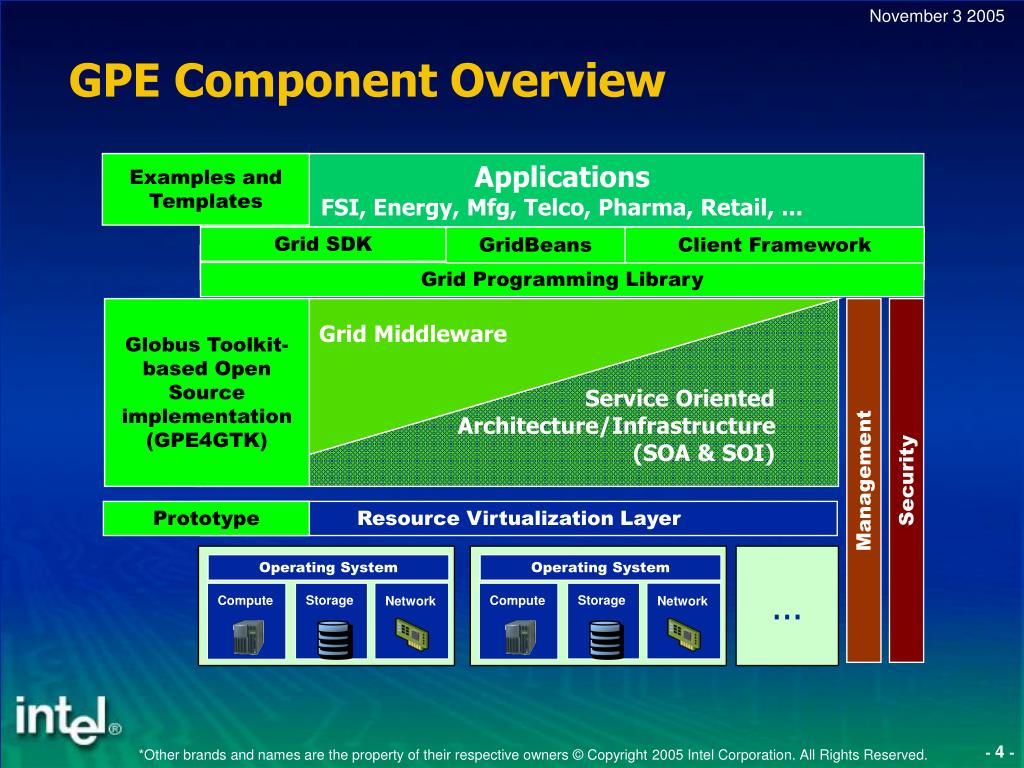Screen dimensions: 1024x768
Task: Click the Globus Toolkit-based Open Source implementation box
Action: (x=206, y=392)
